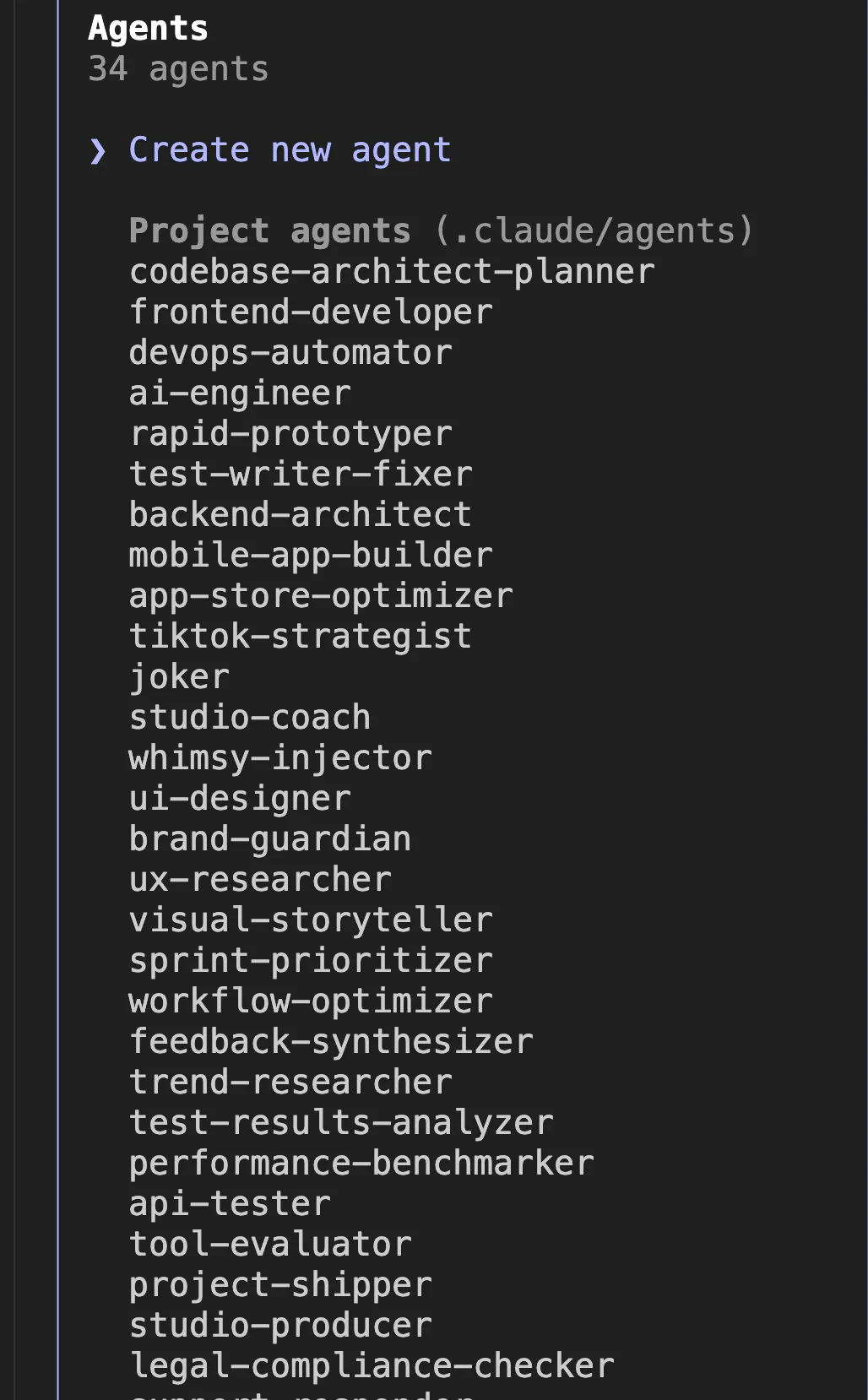Pick the backend-architect agent
This screenshot has height=1400, width=868.
click(300, 515)
